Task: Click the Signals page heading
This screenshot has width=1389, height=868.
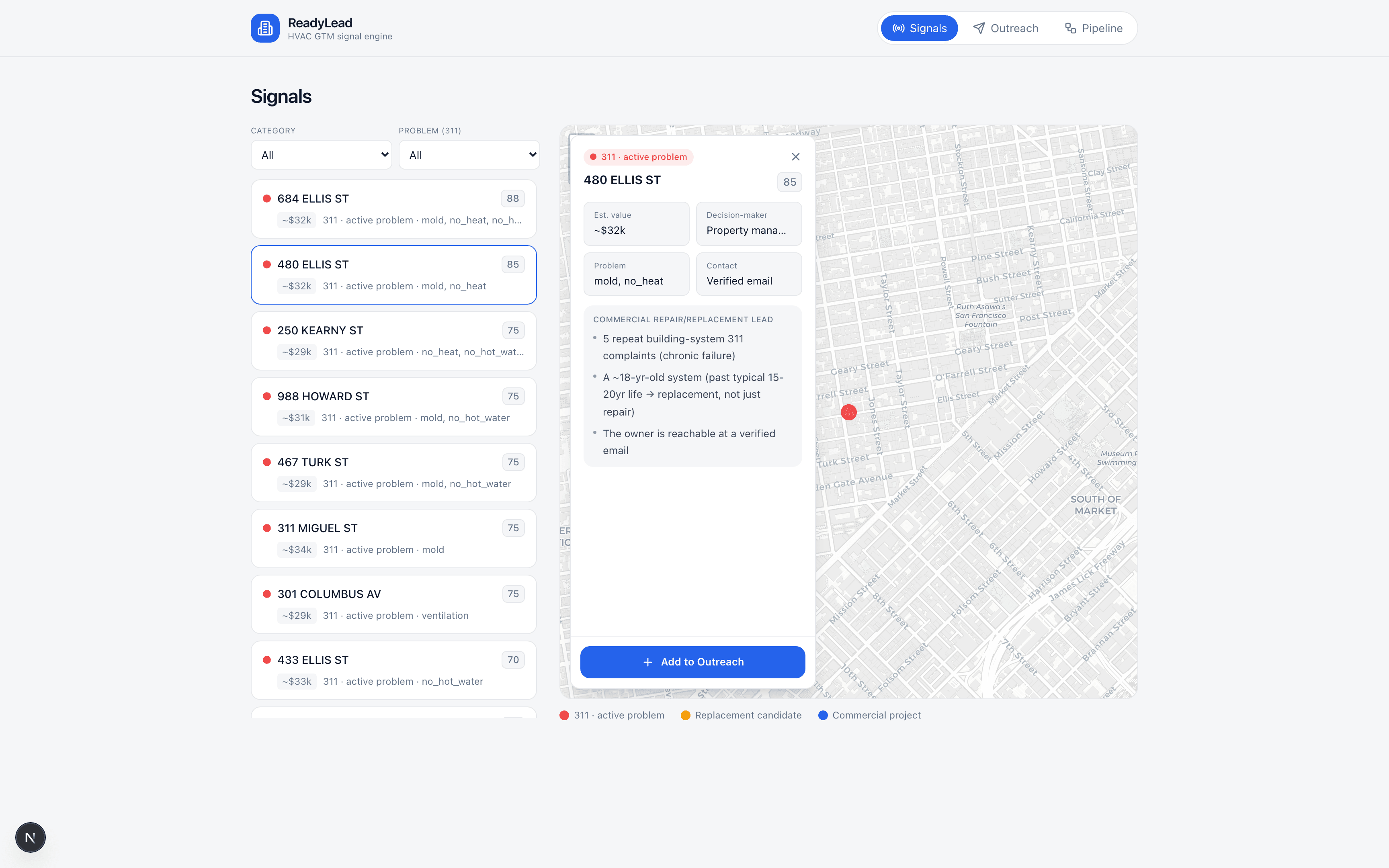Action: click(281, 96)
